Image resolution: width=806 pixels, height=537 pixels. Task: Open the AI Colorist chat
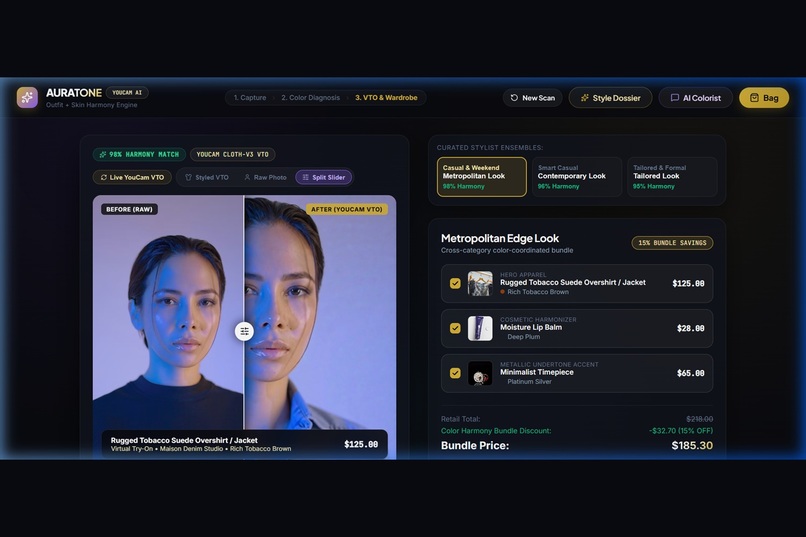pyautogui.click(x=695, y=98)
